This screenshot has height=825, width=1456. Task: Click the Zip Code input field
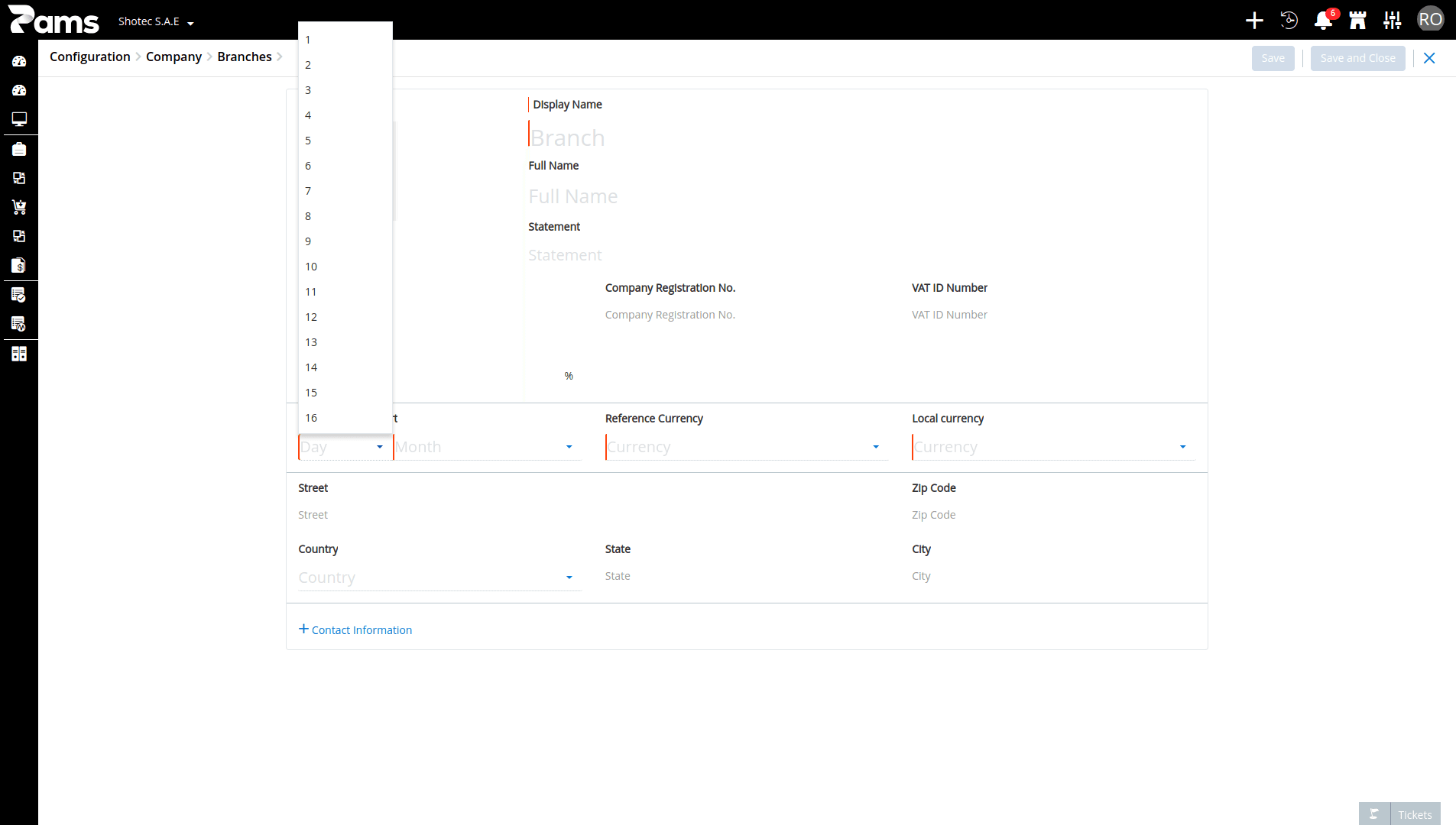tap(1053, 515)
